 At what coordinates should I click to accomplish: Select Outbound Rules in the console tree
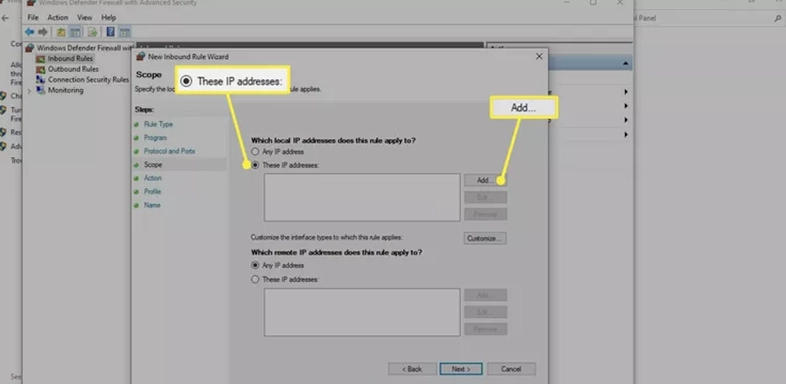[73, 69]
